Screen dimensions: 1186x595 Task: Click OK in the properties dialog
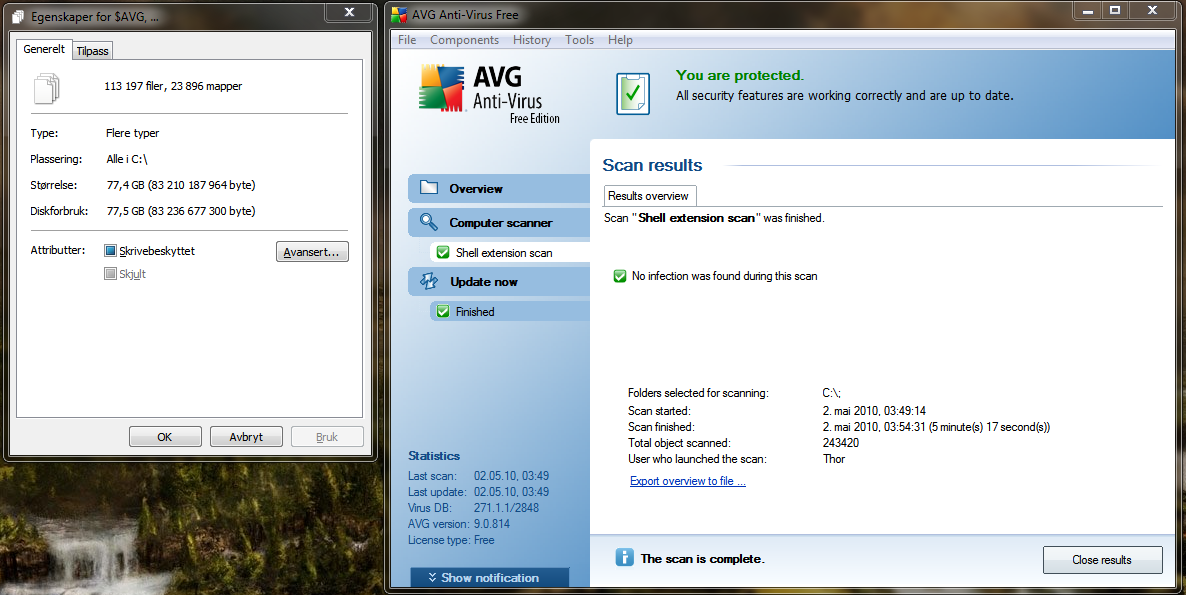tap(165, 437)
